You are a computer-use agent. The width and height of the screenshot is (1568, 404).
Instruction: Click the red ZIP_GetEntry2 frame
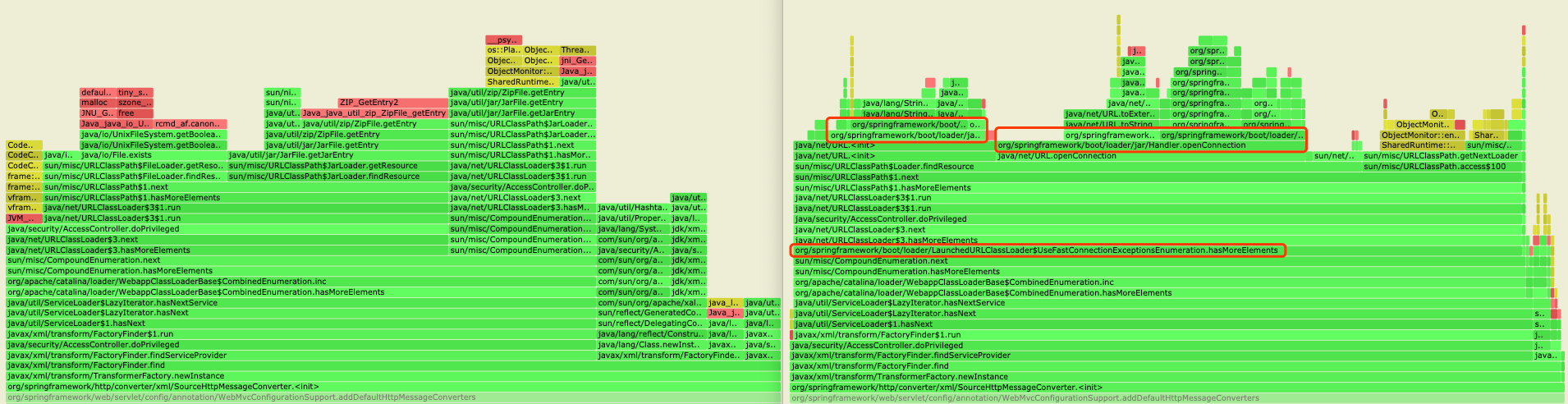coord(392,103)
